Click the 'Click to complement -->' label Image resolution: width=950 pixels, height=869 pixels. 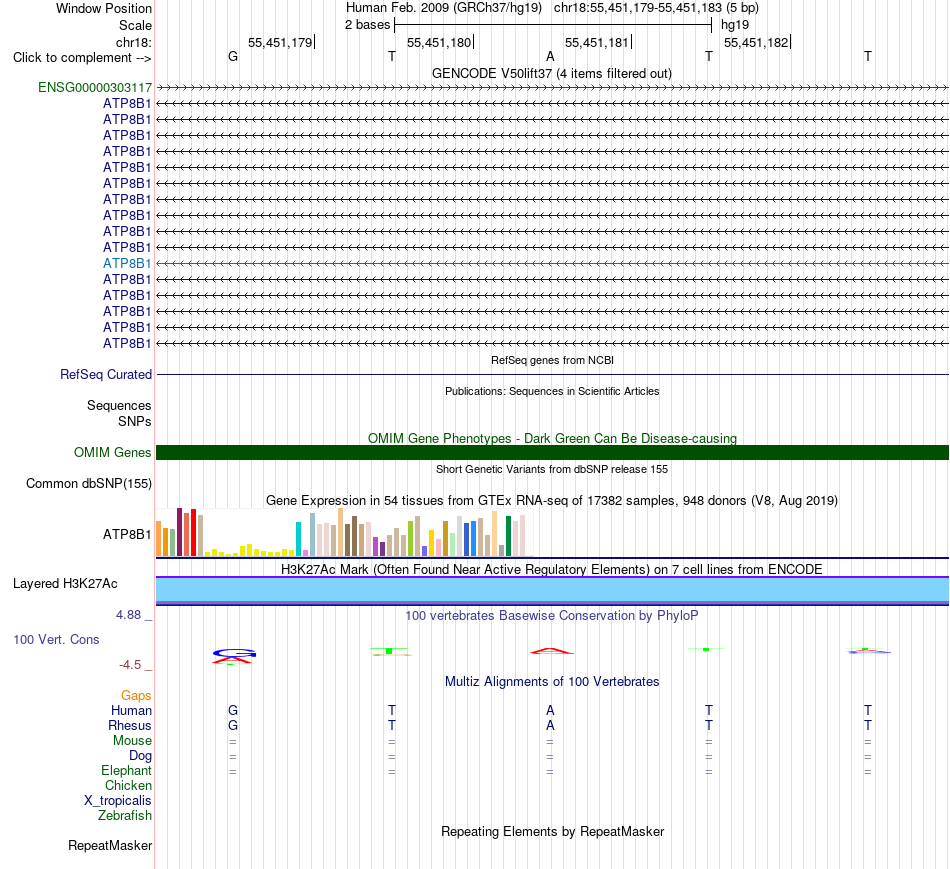(82, 58)
